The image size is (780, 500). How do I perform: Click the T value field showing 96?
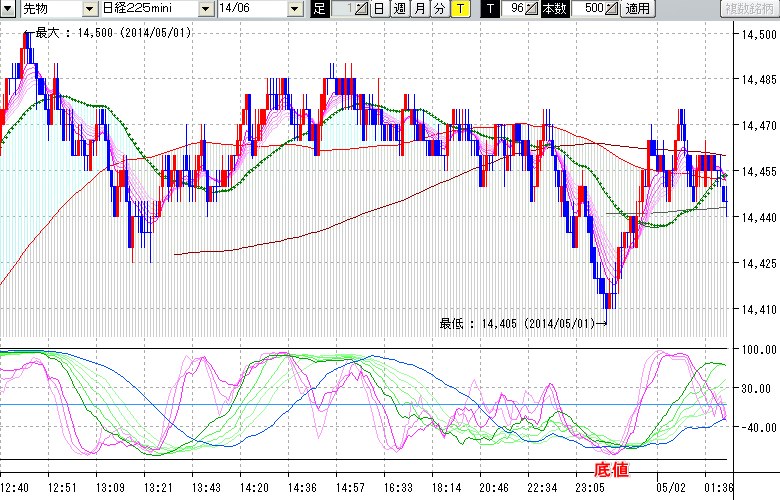[x=515, y=9]
